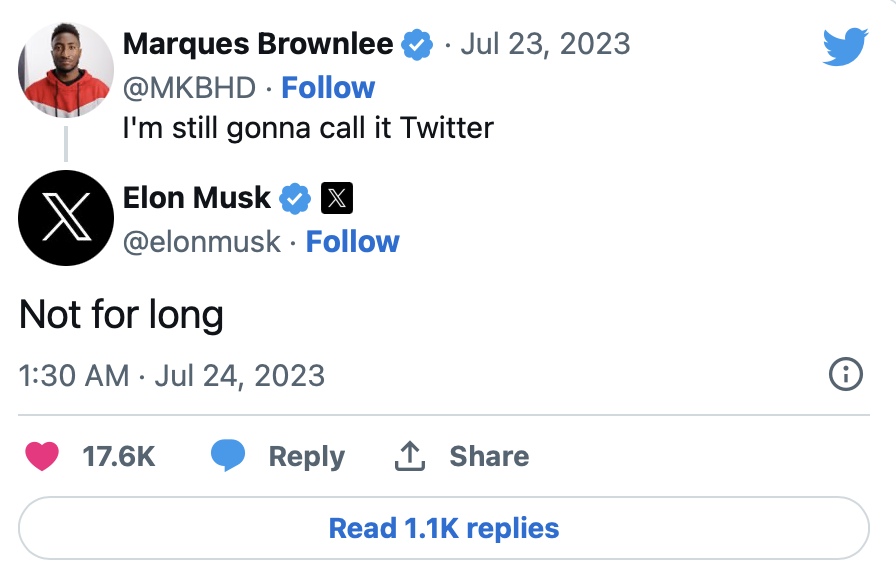Follow the @MKBHD account
Screen dimensions: 896x582
point(328,88)
